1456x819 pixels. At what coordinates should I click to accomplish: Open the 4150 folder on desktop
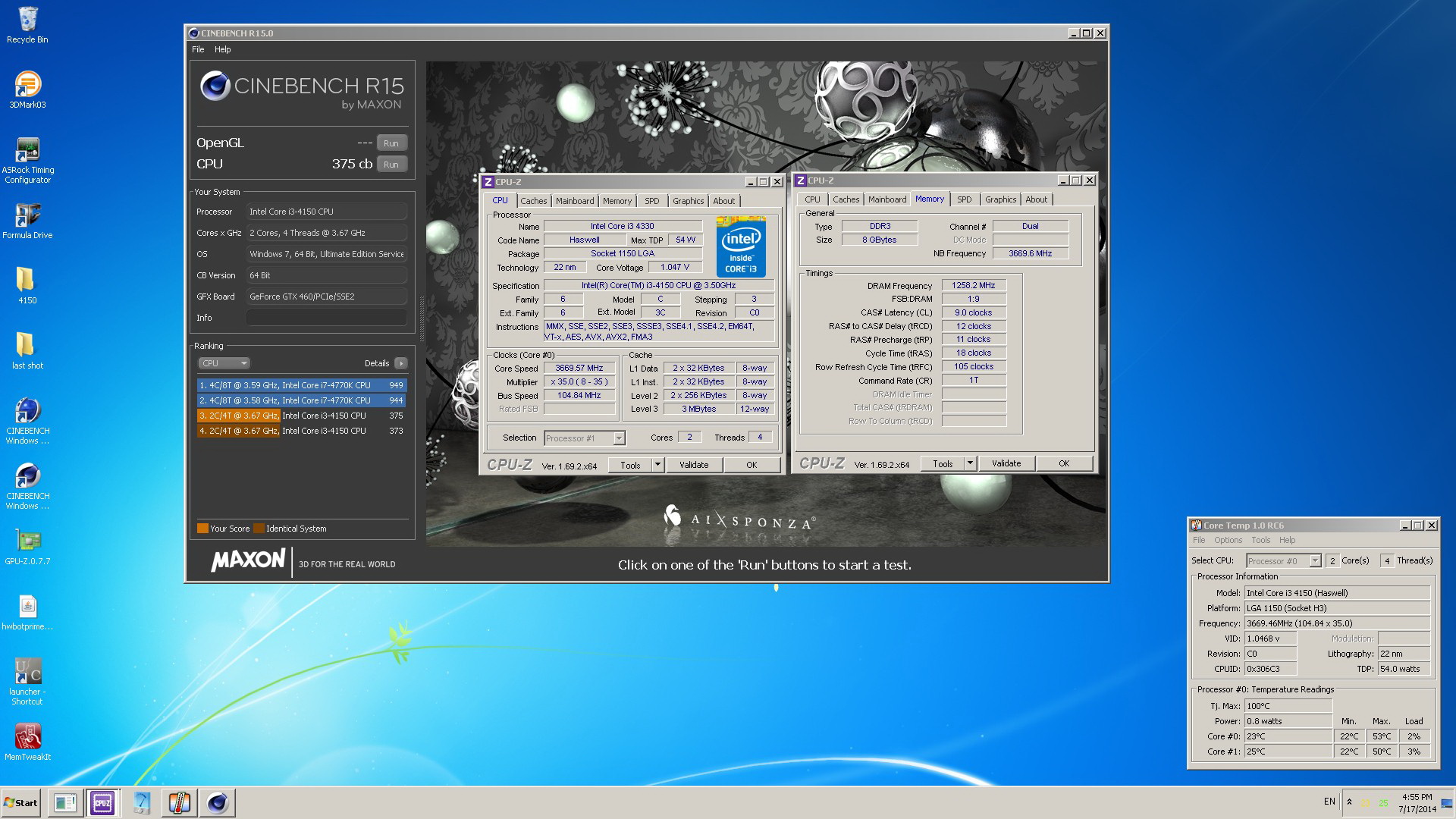(27, 285)
